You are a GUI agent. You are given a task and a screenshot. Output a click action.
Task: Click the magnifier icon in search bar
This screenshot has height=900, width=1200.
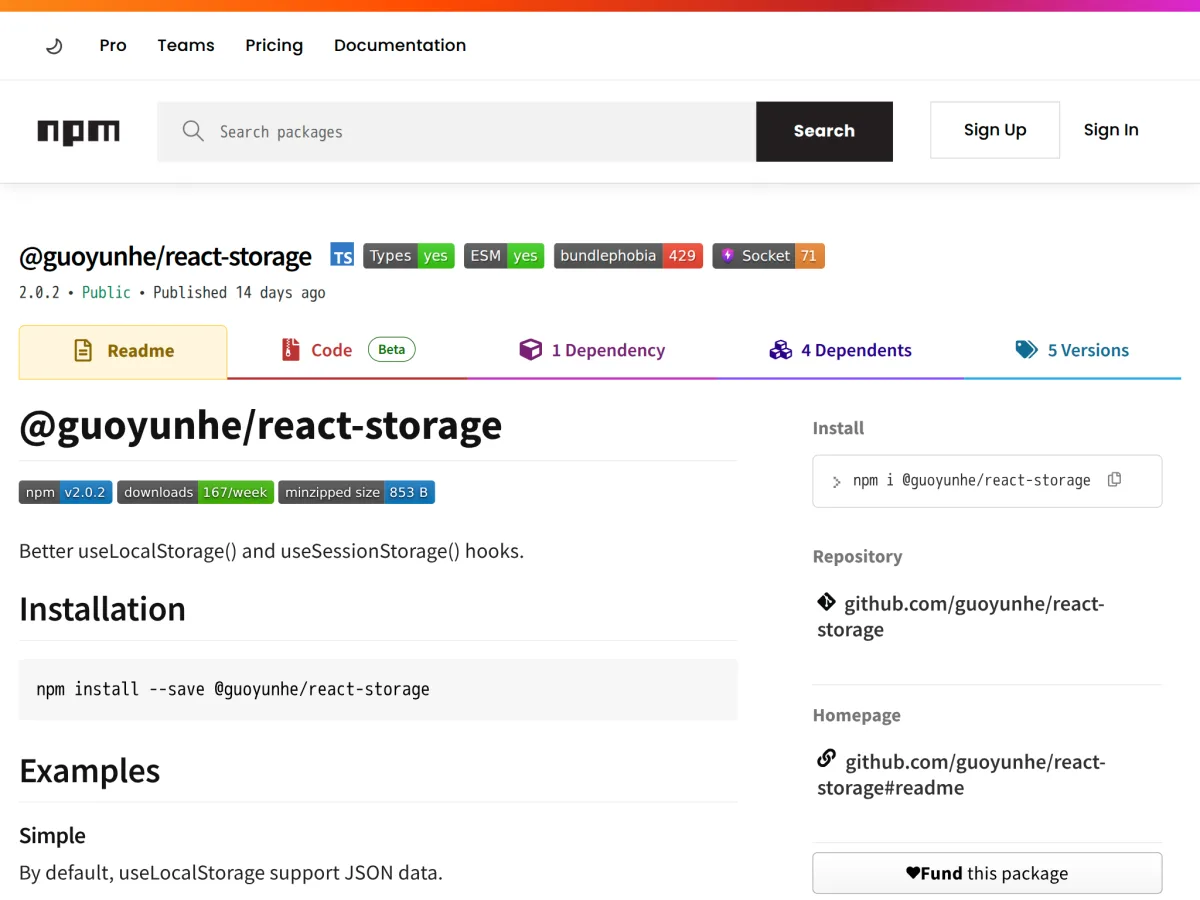click(193, 131)
